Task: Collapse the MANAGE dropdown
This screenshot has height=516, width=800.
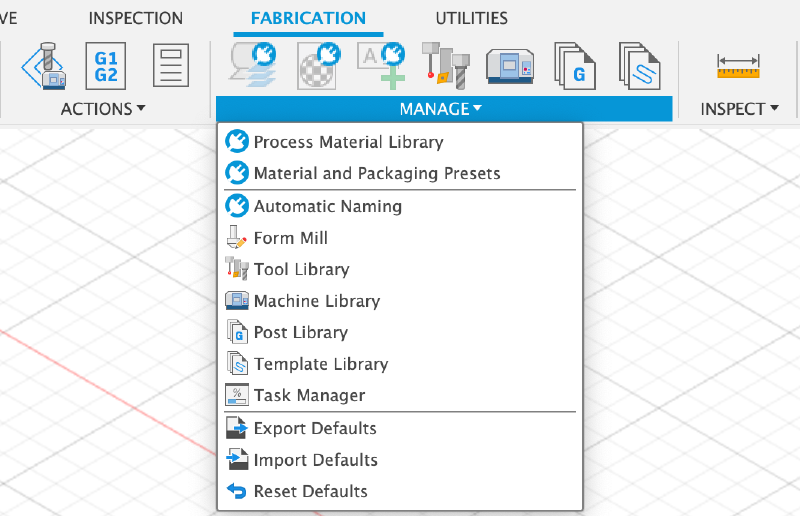Action: click(444, 108)
